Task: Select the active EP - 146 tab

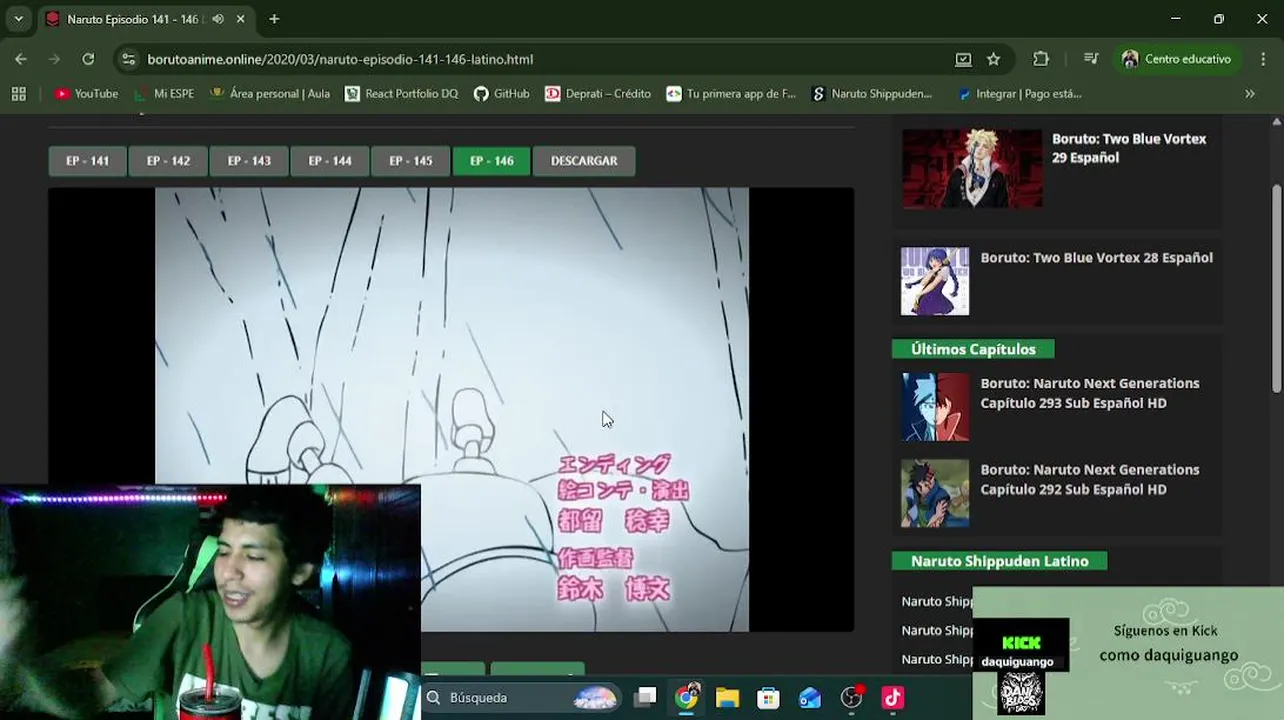Action: pos(491,160)
